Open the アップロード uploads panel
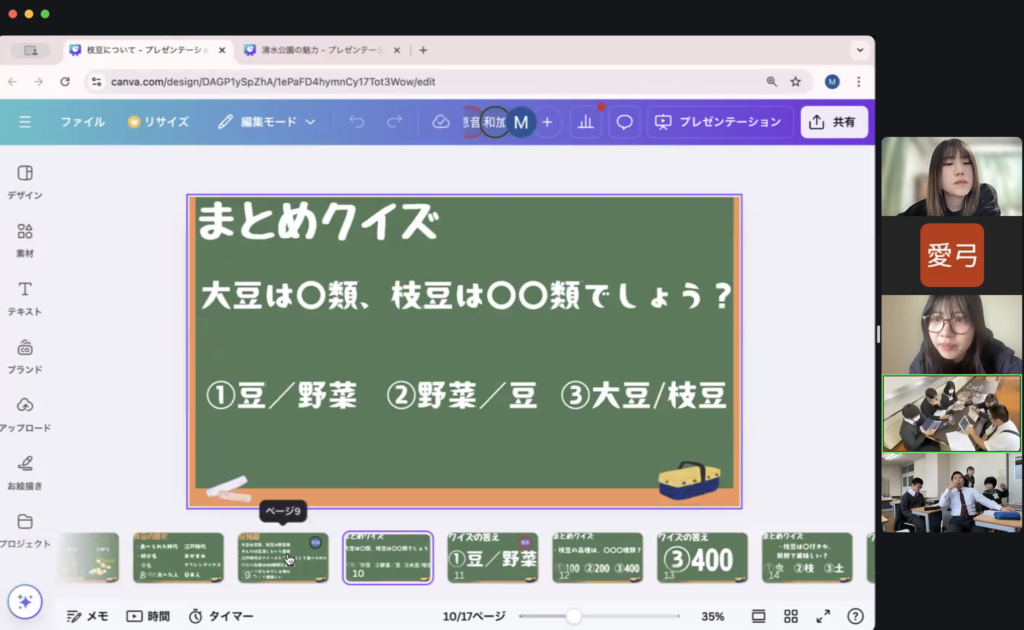Image resolution: width=1024 pixels, height=630 pixels. (25, 415)
